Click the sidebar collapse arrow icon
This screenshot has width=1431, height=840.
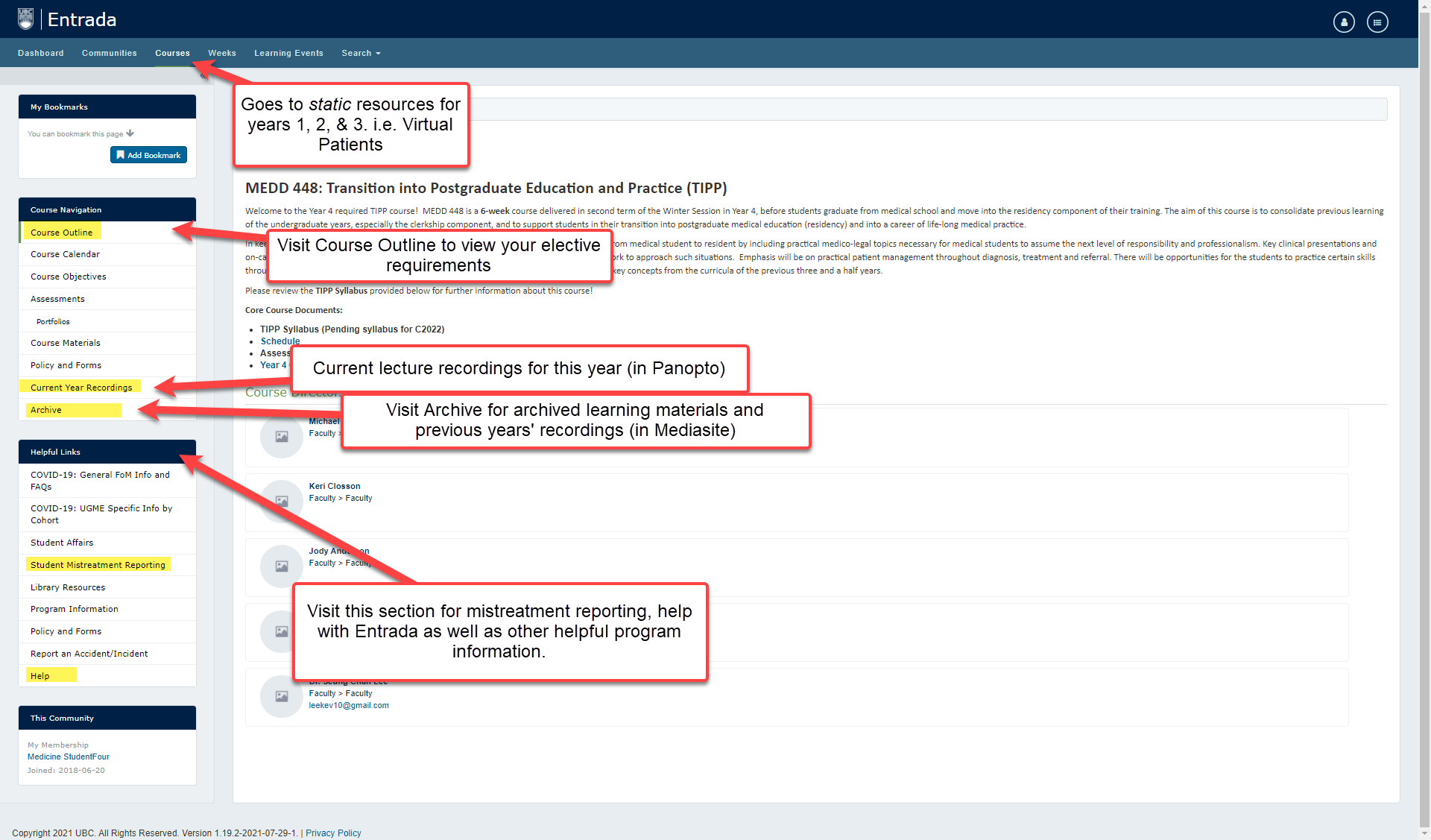coord(203,76)
